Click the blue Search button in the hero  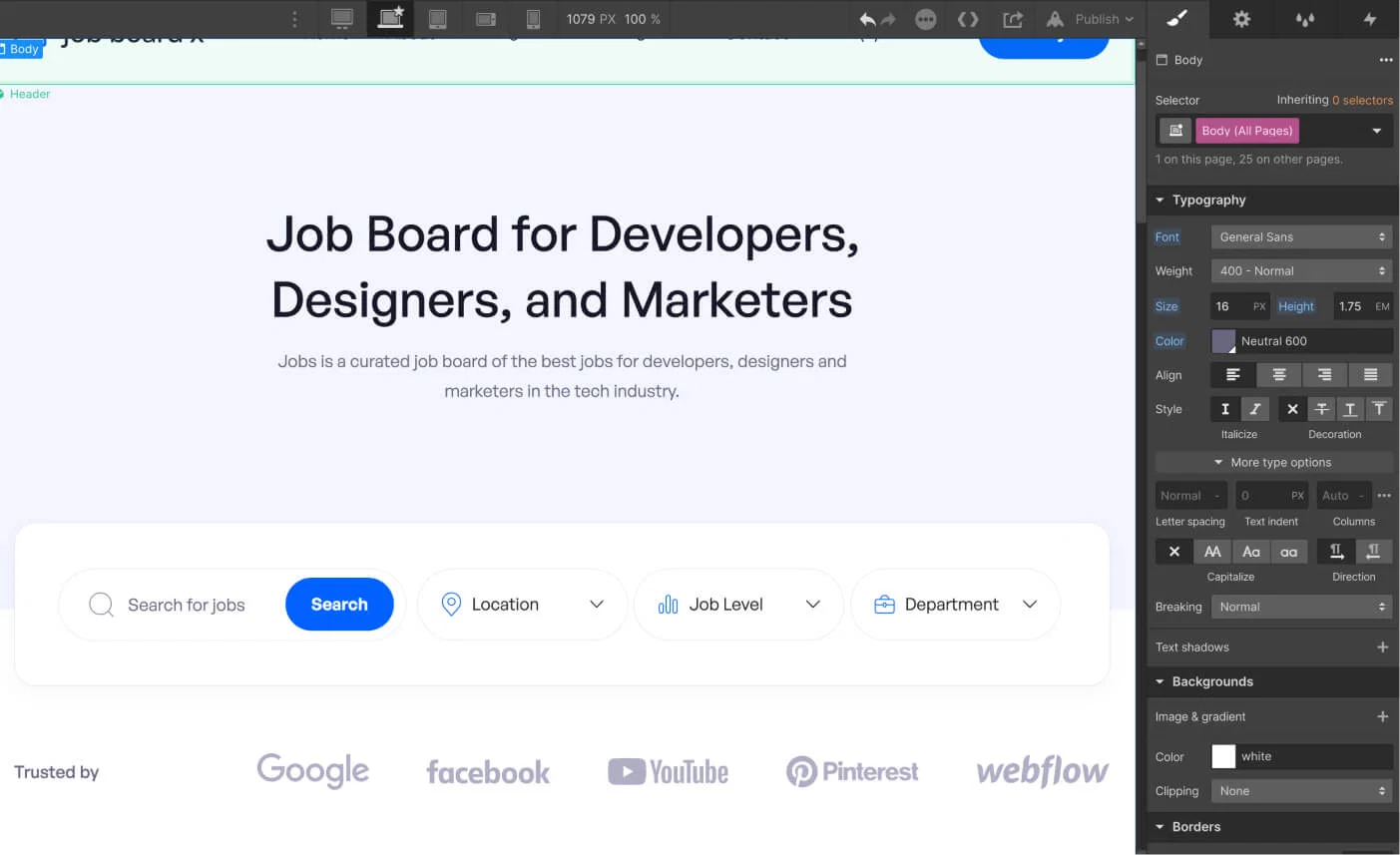tap(339, 604)
